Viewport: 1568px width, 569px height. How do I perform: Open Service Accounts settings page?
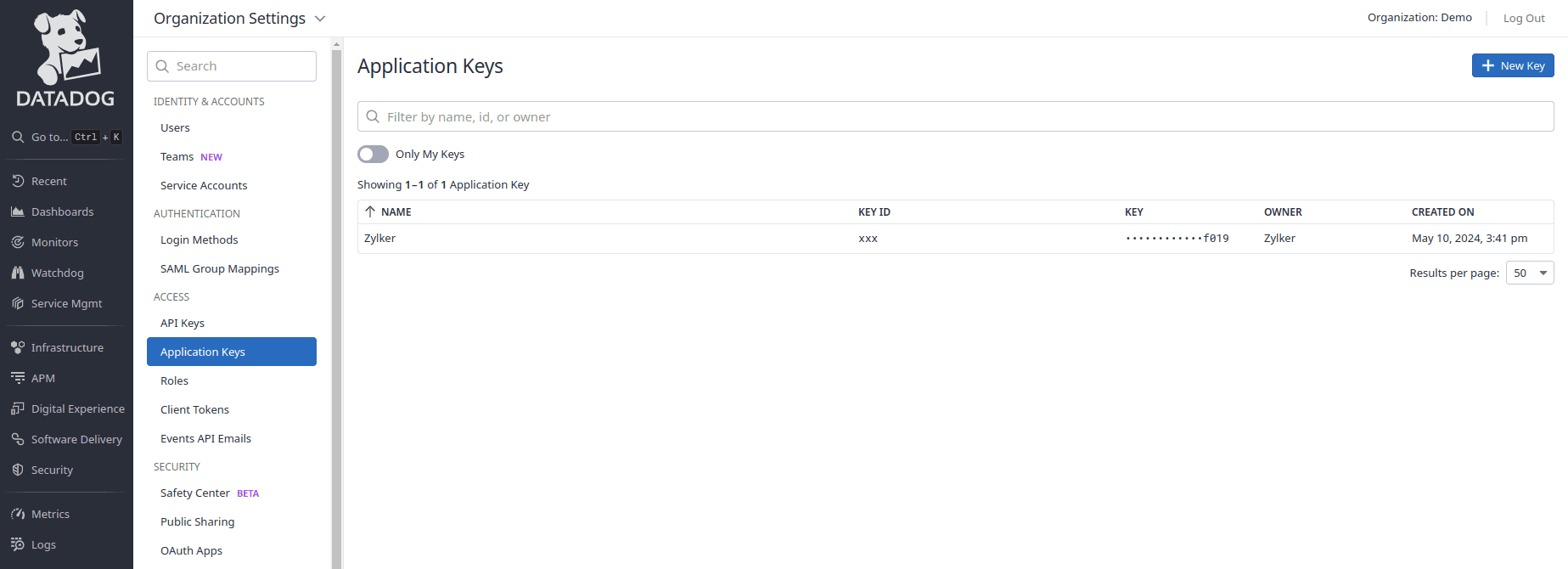[204, 185]
